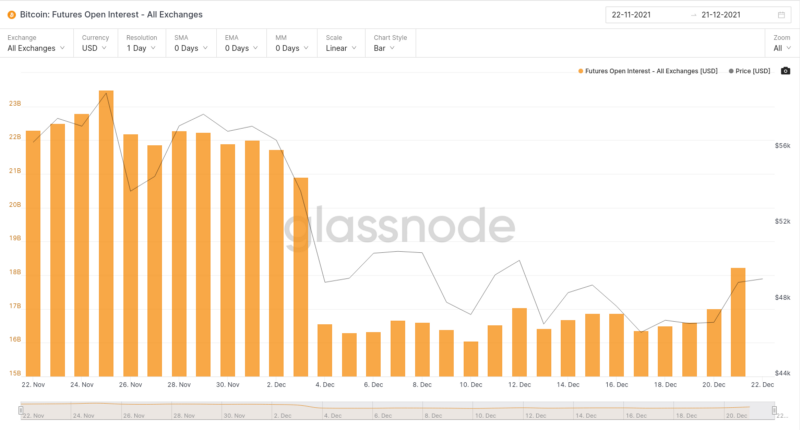This screenshot has height=430, width=800.
Task: Open the SMA 0 Days dropdown
Action: [193, 48]
